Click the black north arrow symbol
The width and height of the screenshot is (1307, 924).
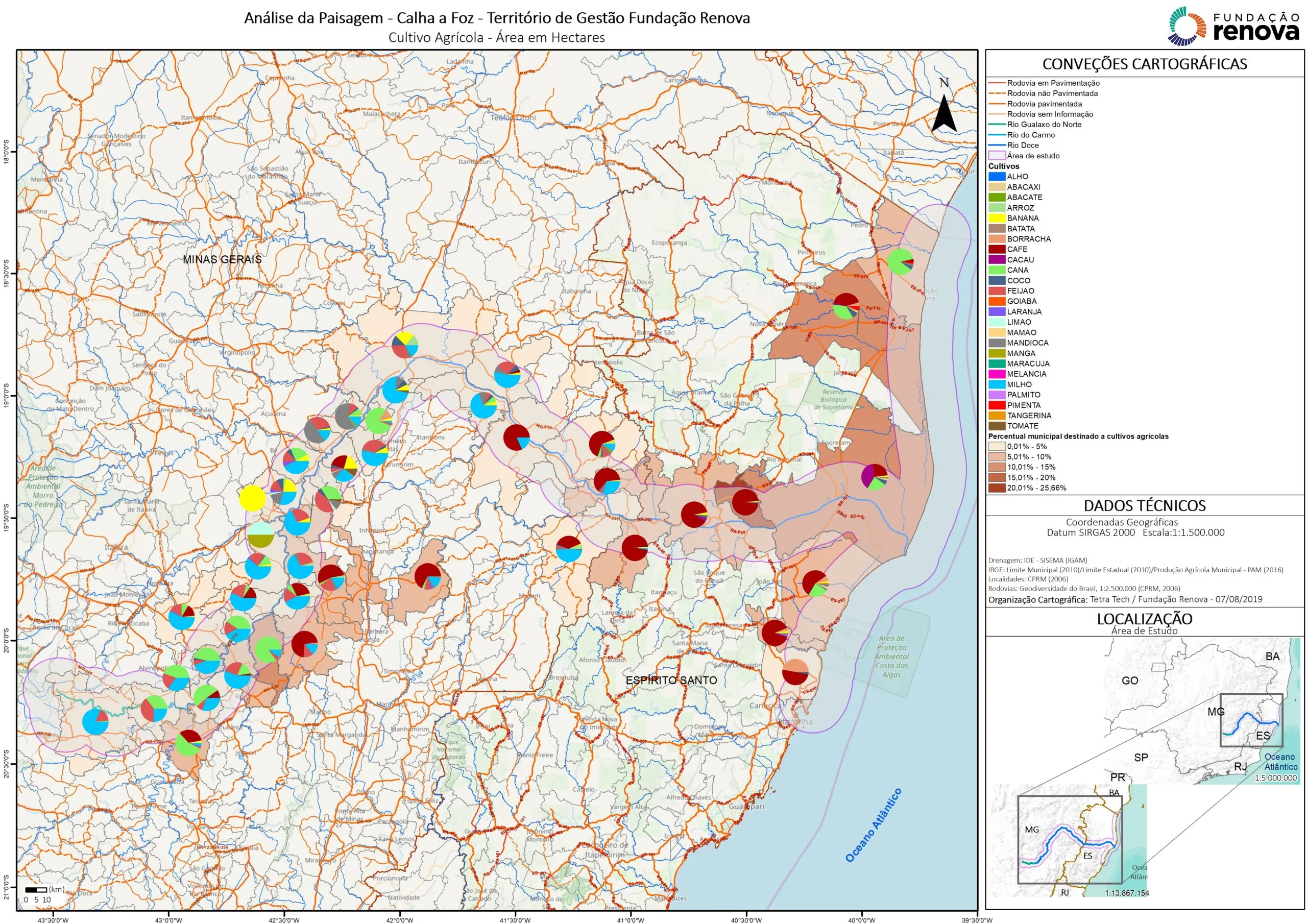944,114
